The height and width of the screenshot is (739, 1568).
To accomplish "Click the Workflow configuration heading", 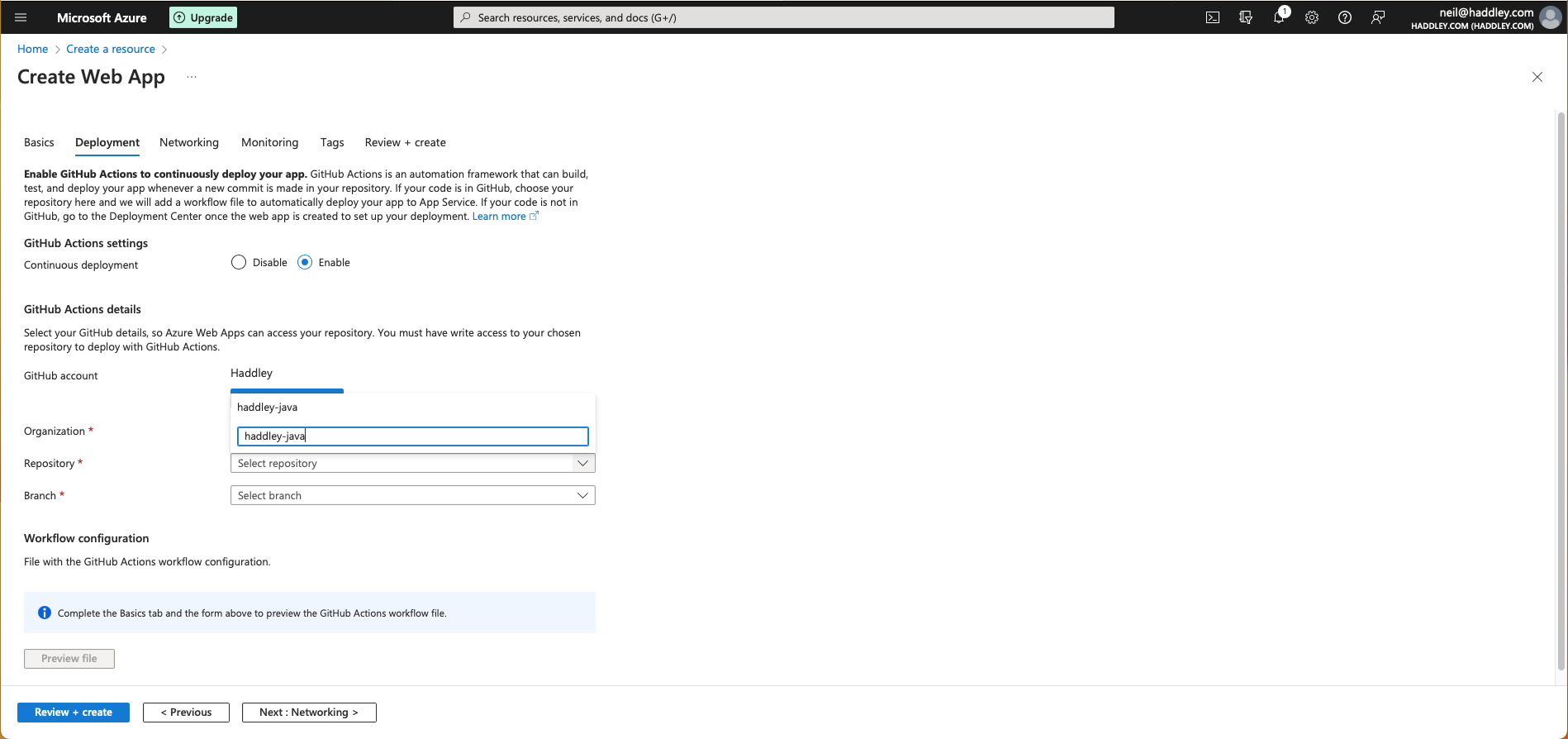I will pyautogui.click(x=87, y=538).
